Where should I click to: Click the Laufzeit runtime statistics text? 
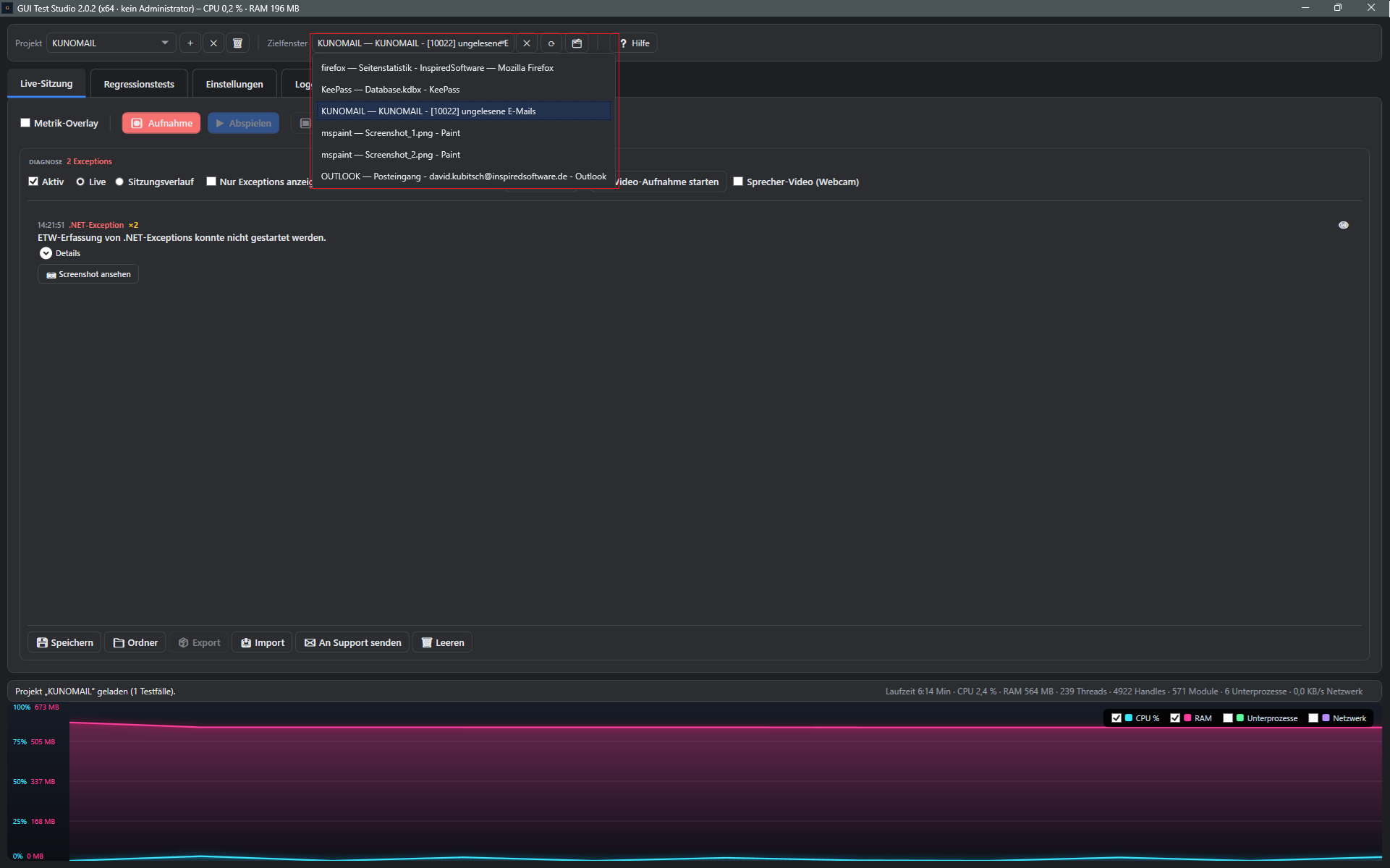[x=1124, y=692]
